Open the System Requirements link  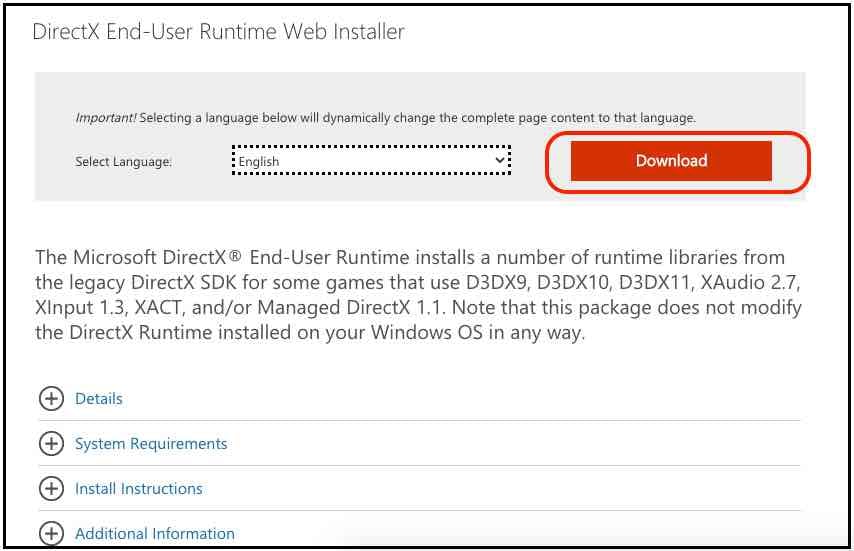pyautogui.click(x=151, y=444)
